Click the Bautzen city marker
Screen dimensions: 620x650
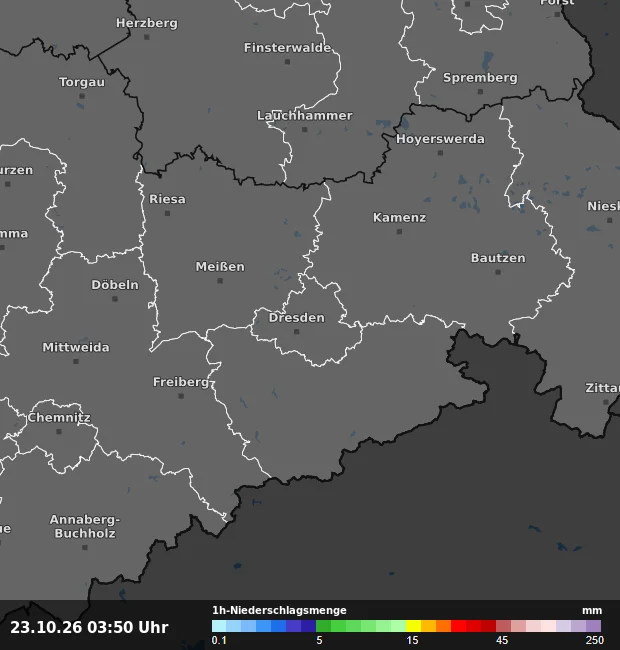(498, 272)
